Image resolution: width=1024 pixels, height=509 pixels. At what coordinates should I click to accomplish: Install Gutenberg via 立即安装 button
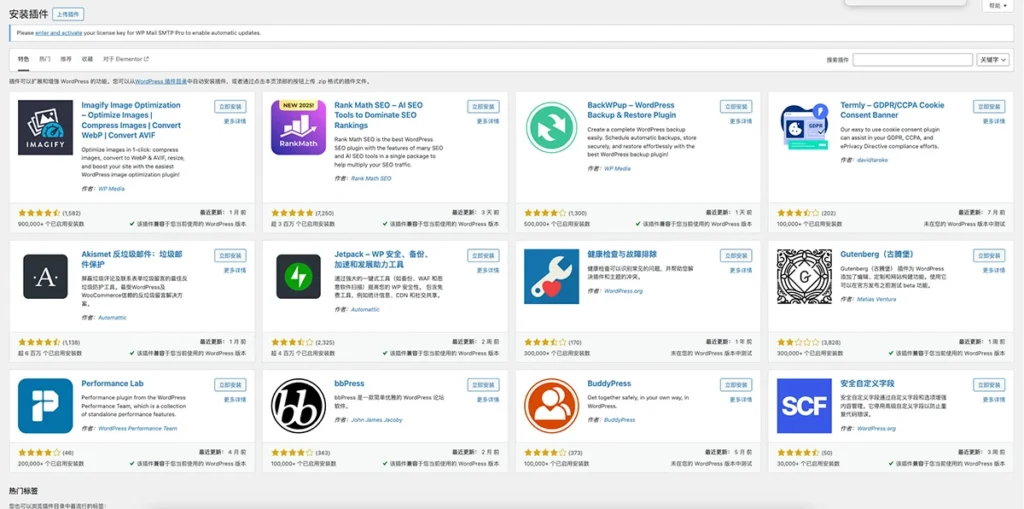[x=989, y=255]
